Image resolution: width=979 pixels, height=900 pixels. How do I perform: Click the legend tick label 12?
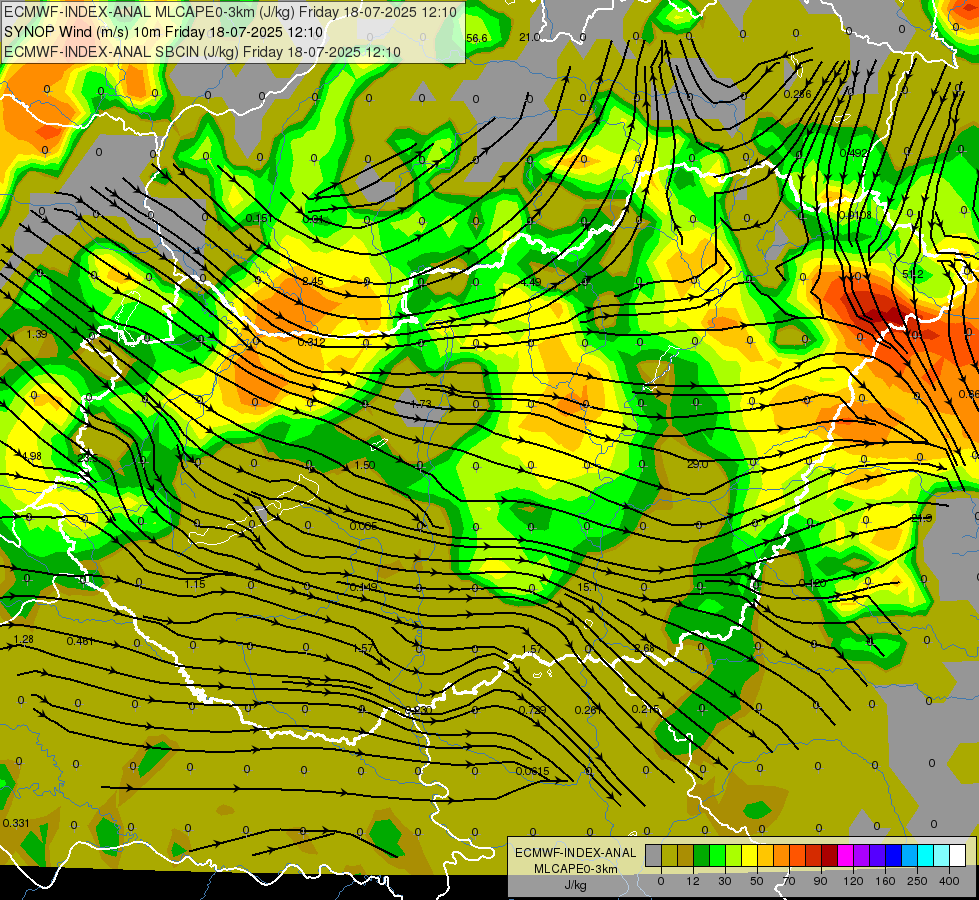pos(693,881)
